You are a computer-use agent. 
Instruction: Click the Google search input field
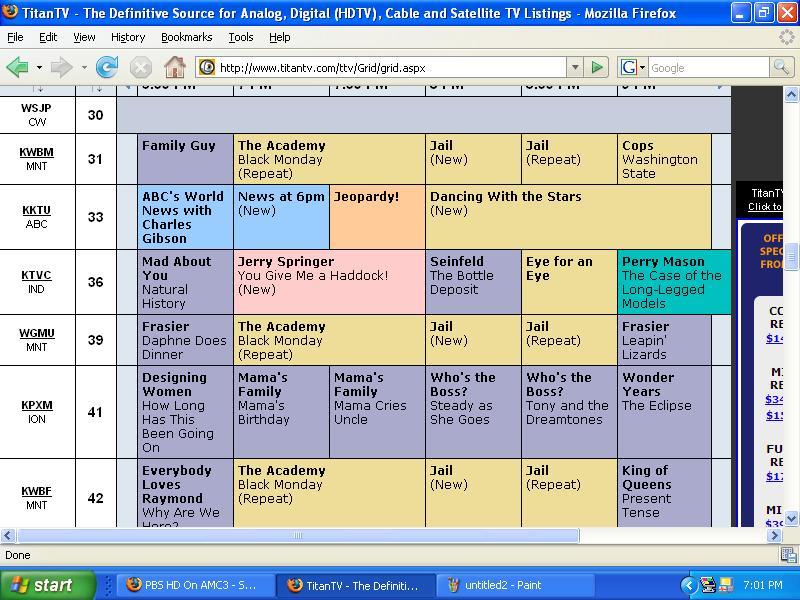pyautogui.click(x=709, y=67)
